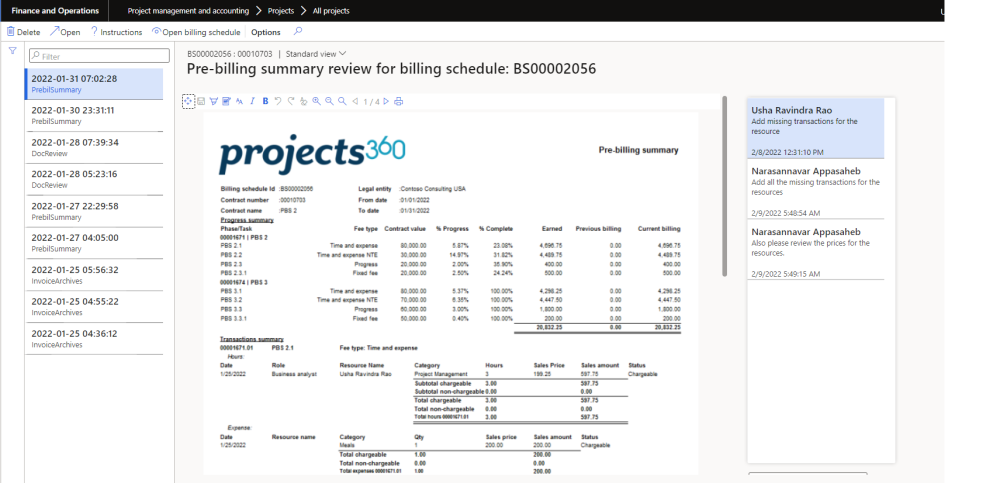Select the 2022-01-31 07:02:28 PrebilSummary record
The image size is (1000, 483).
94,84
